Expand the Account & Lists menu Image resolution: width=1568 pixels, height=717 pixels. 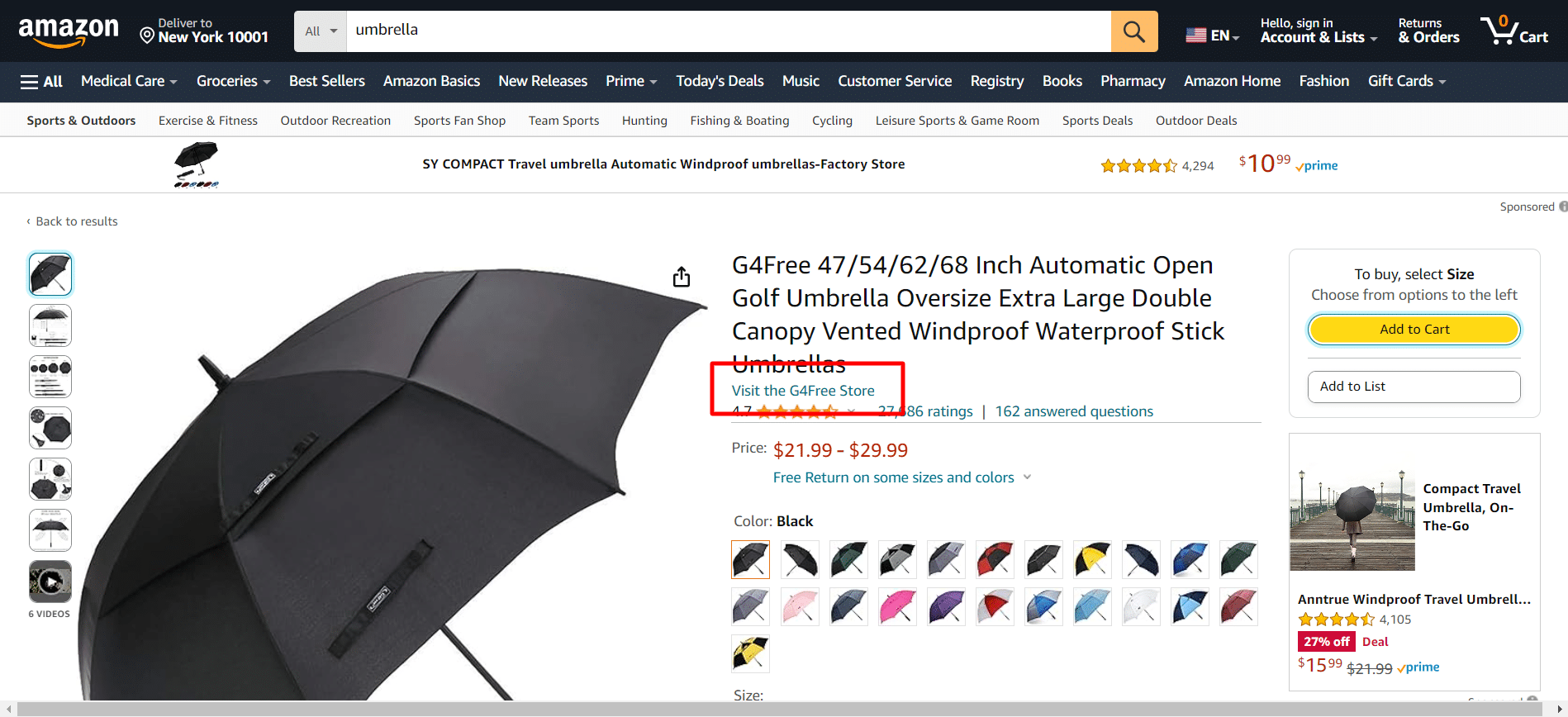point(1318,31)
